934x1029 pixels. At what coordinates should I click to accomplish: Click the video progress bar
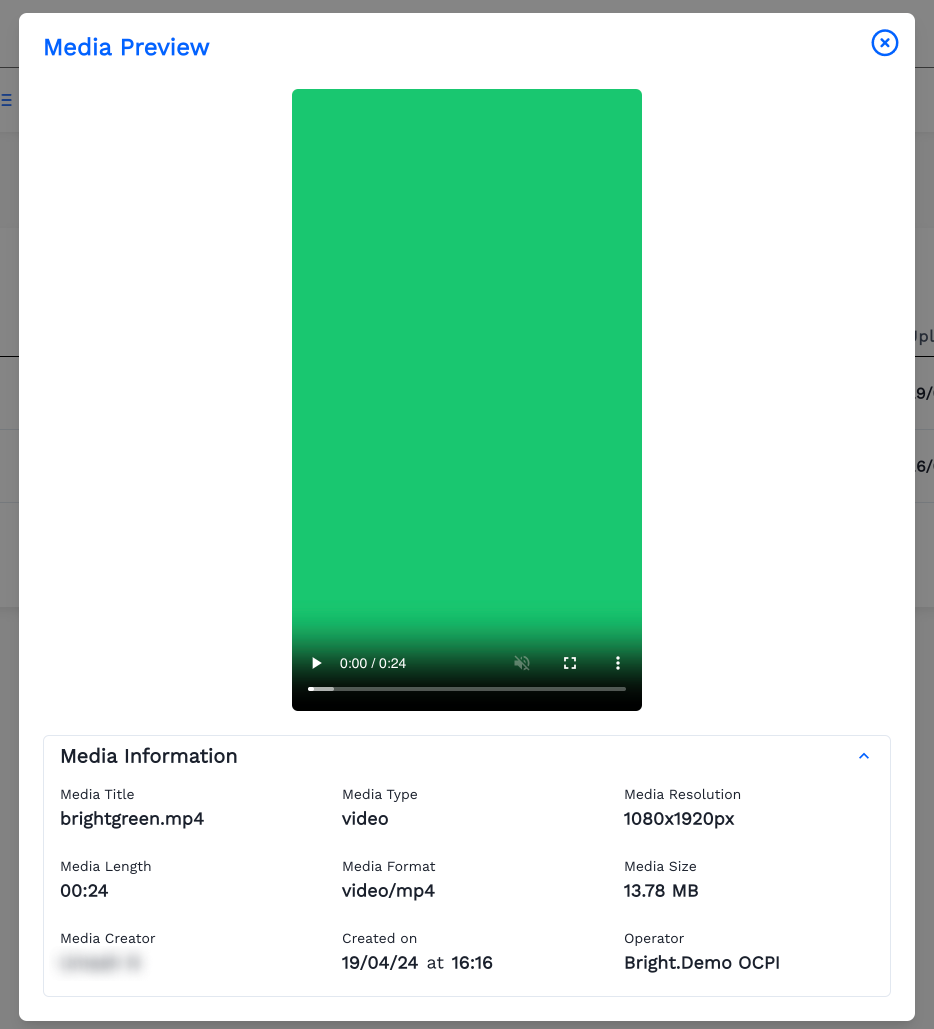click(466, 689)
